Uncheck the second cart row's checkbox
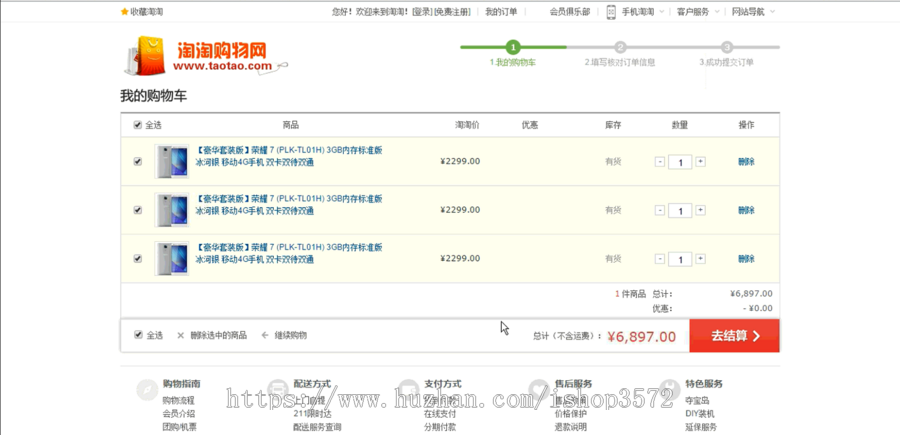Viewport: 900px width, 435px height. coord(137,209)
